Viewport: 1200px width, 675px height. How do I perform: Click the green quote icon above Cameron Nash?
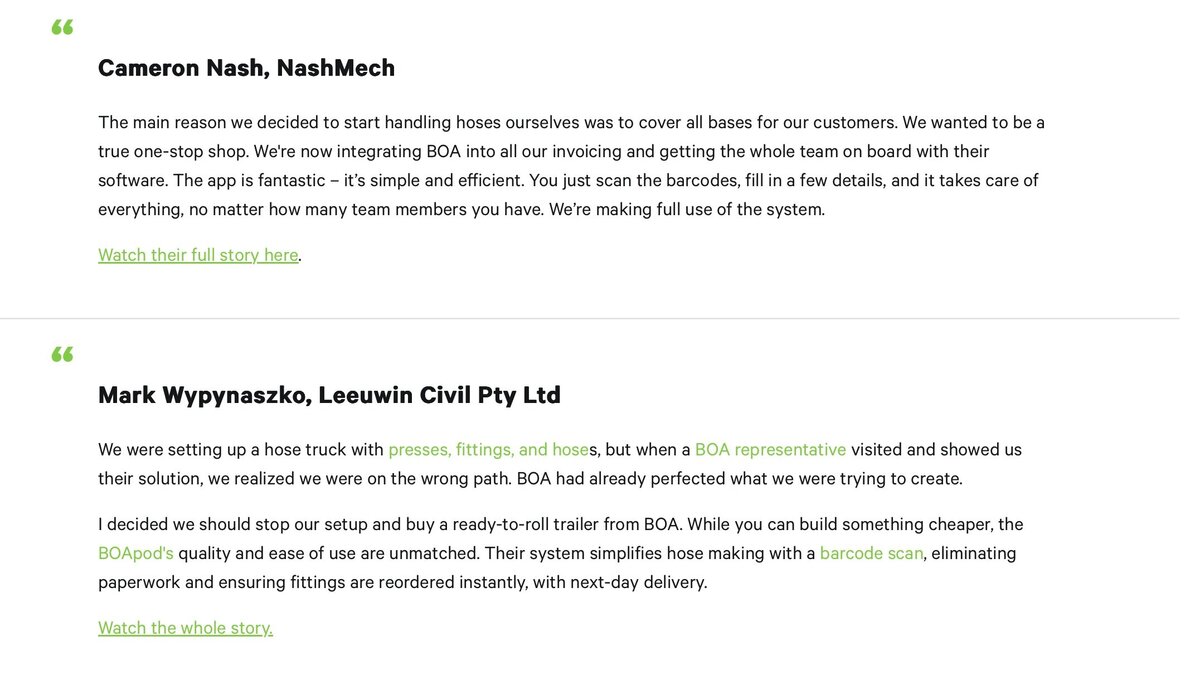tap(62, 27)
